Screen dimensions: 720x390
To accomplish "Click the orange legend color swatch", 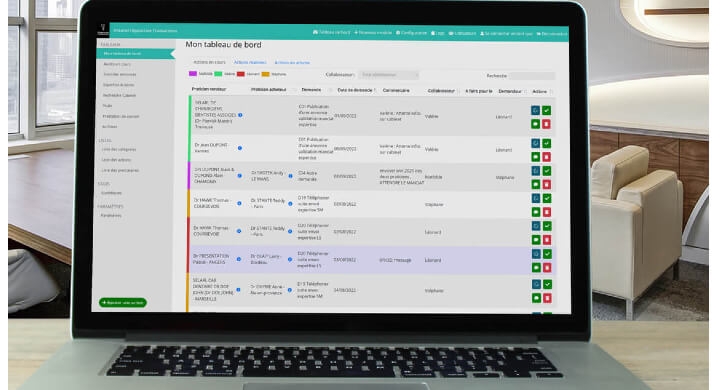I will (x=265, y=74).
